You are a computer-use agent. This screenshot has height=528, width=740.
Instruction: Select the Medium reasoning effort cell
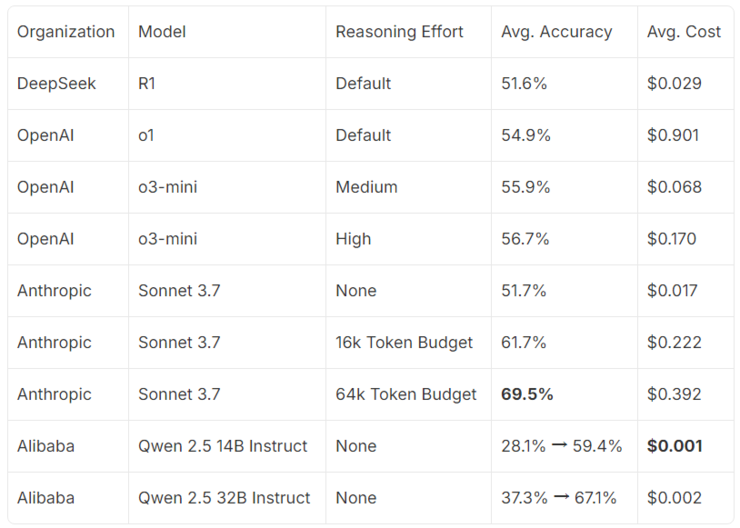(x=366, y=187)
